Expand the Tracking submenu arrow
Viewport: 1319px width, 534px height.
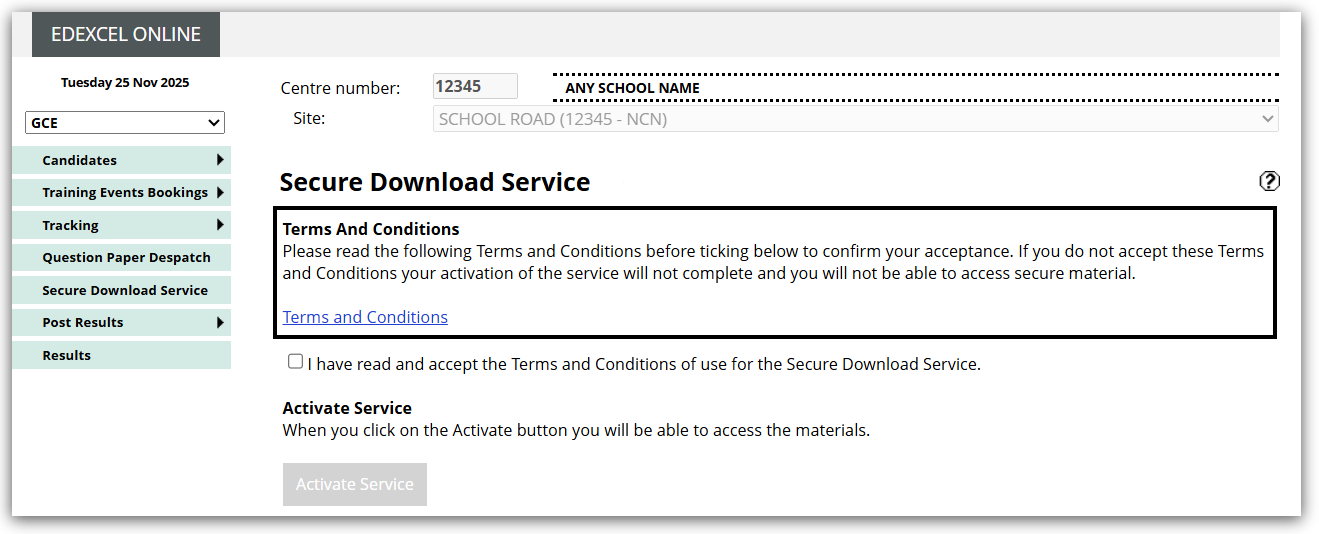[x=220, y=225]
